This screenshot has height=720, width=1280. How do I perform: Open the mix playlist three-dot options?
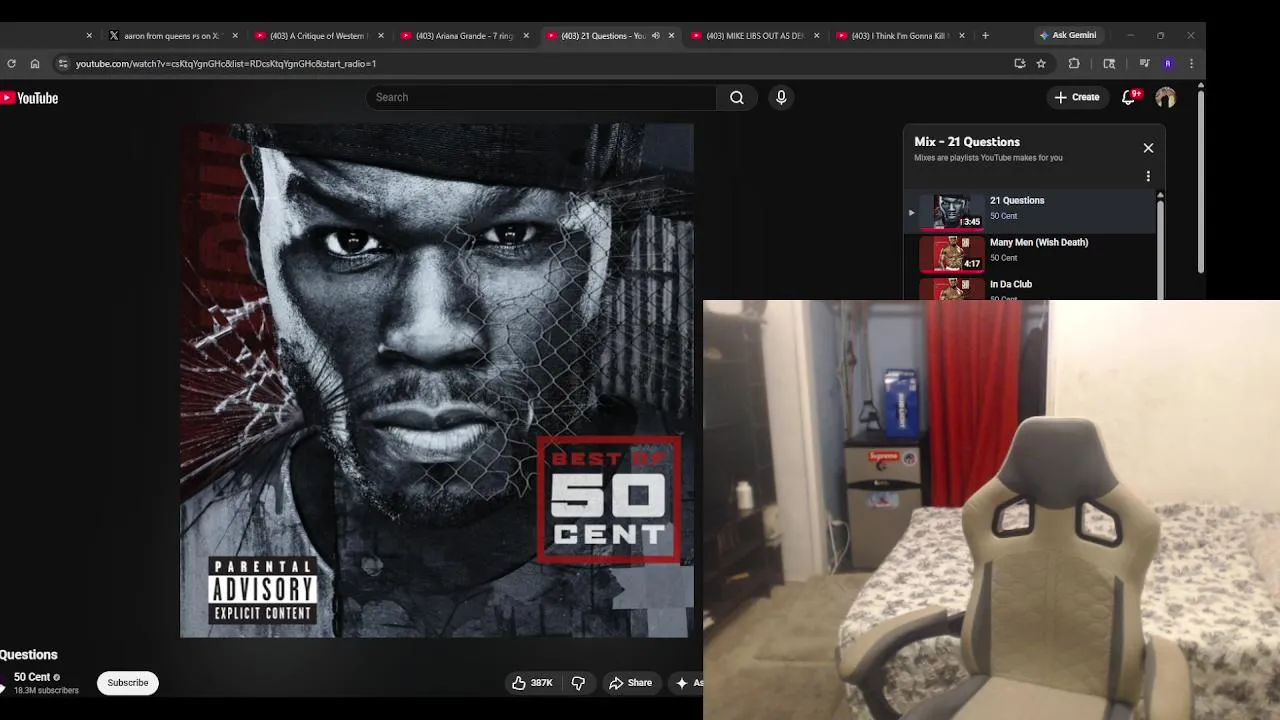(1148, 176)
